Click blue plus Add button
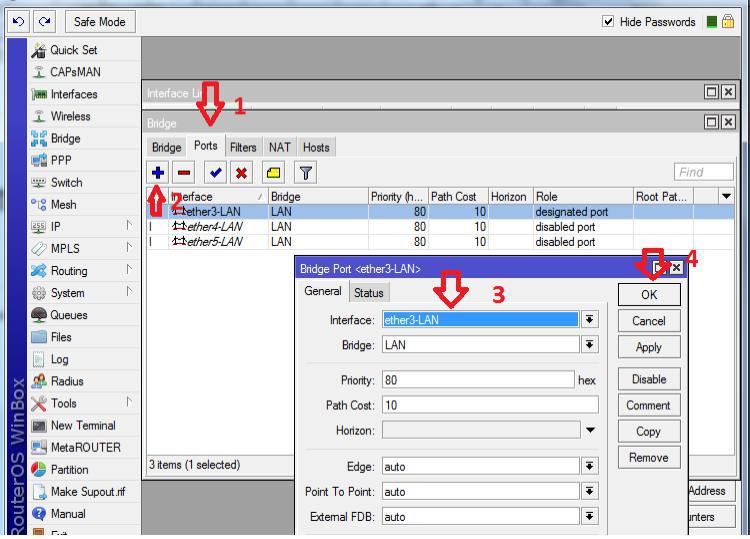Viewport: 750px width, 539px height. [158, 173]
